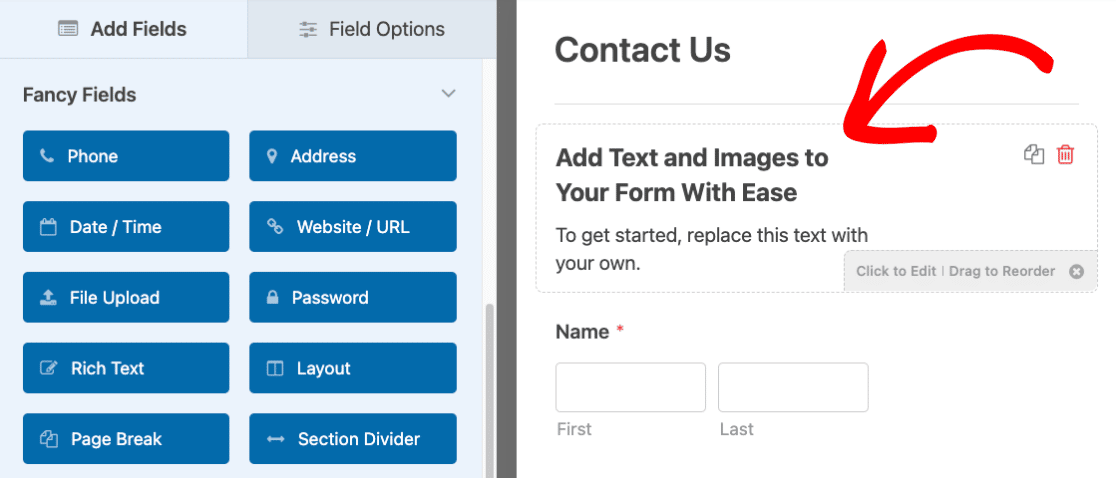Add a Section Divider field

point(353,439)
